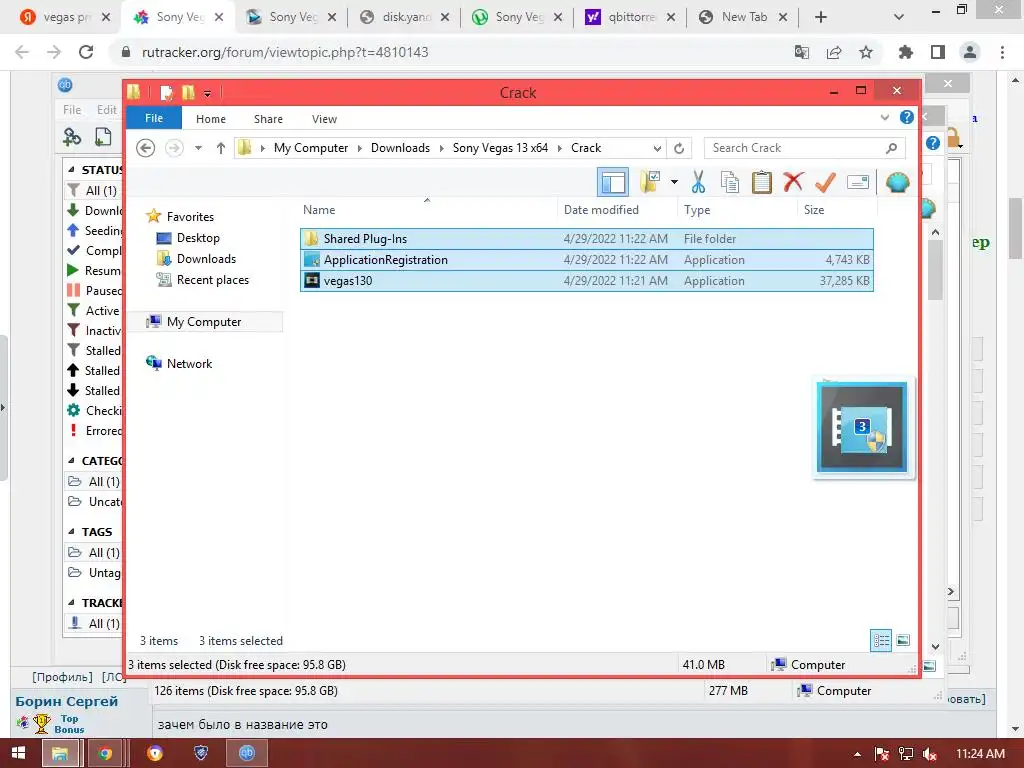Switch to the disk.yandex browser tab
The height and width of the screenshot is (768, 1024).
[x=405, y=17]
